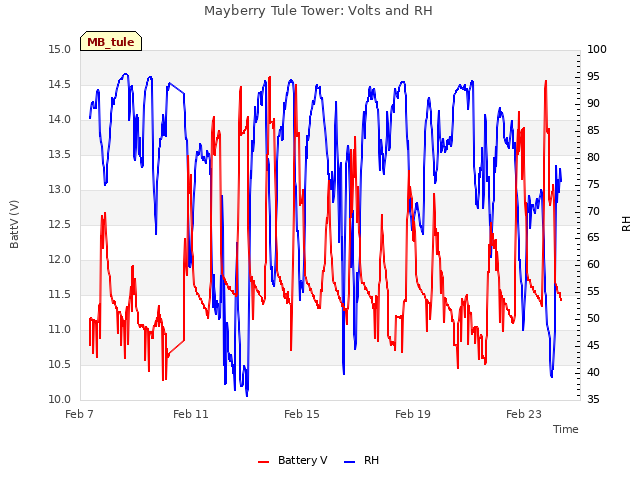Click the Feb 11 x-axis tick label
This screenshot has width=640, height=480.
tap(191, 414)
